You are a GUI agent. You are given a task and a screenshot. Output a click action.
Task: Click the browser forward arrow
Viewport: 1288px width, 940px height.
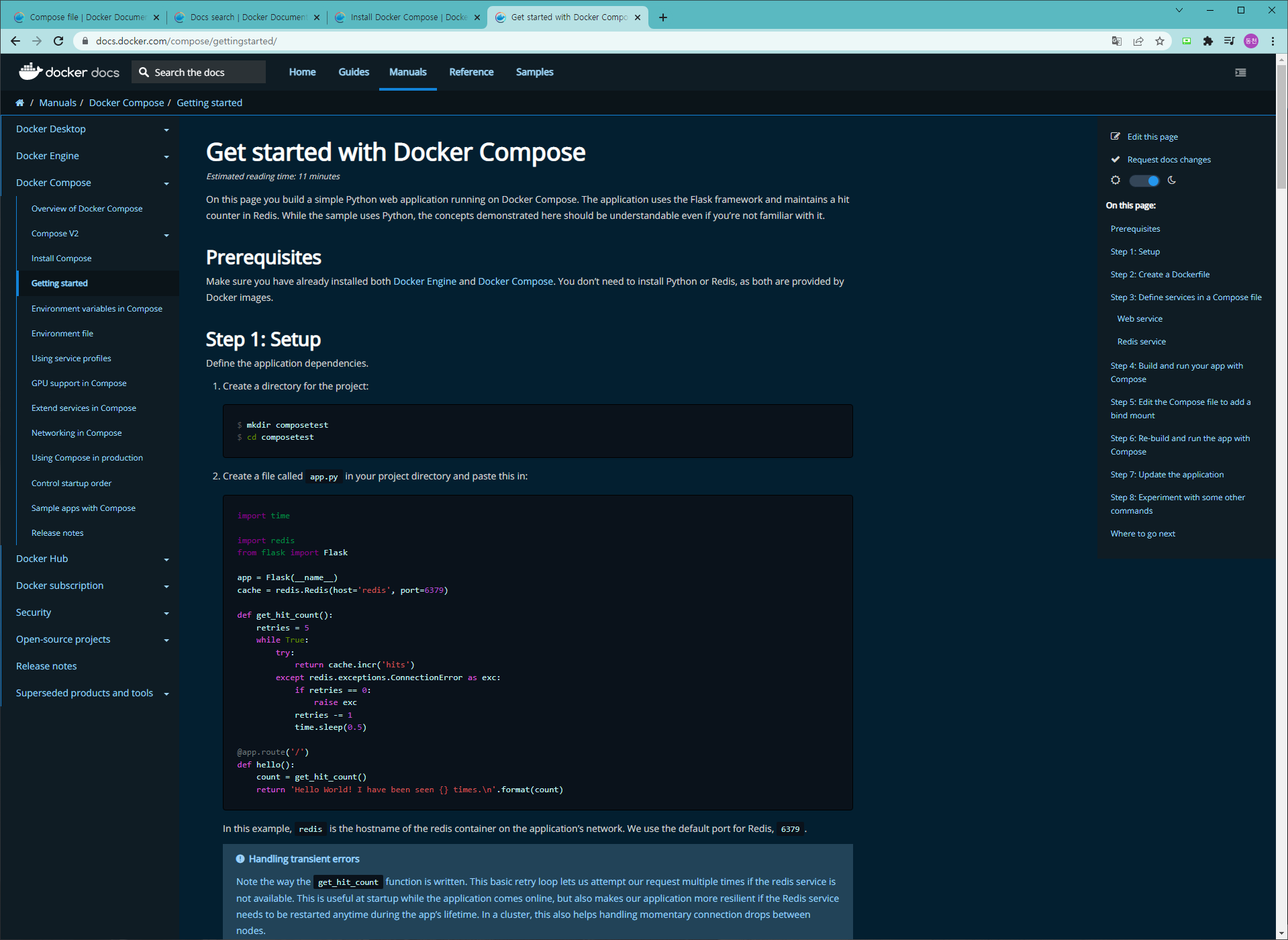tap(37, 41)
